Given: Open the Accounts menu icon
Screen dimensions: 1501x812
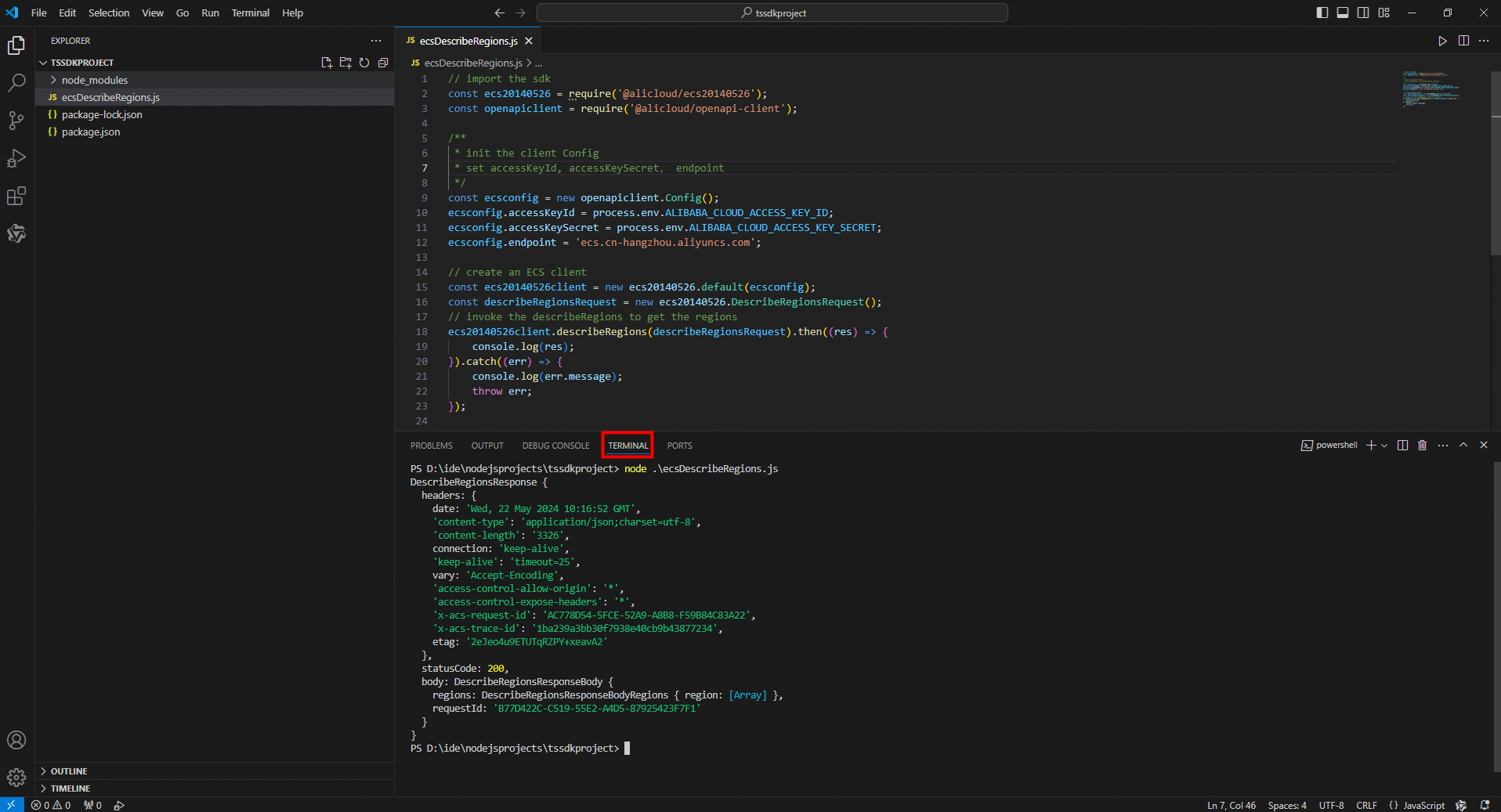Looking at the screenshot, I should (16, 740).
